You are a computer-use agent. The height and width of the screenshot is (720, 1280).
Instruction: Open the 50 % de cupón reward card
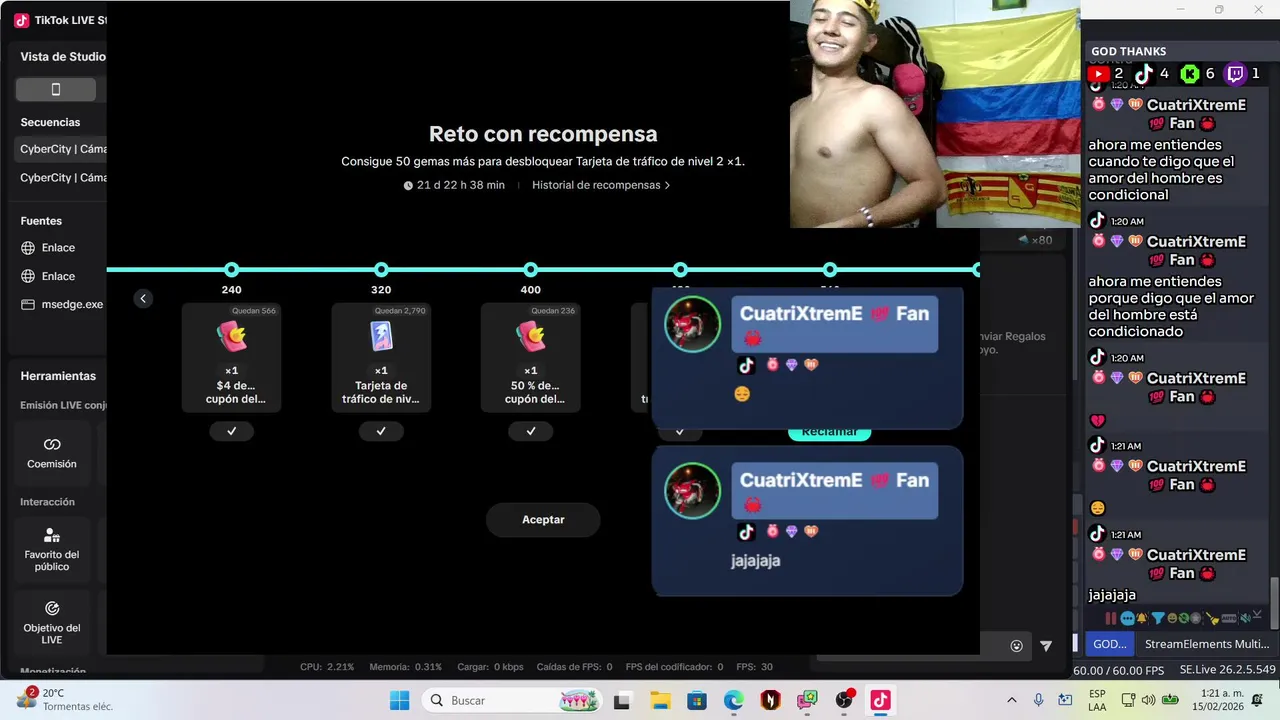pos(530,358)
